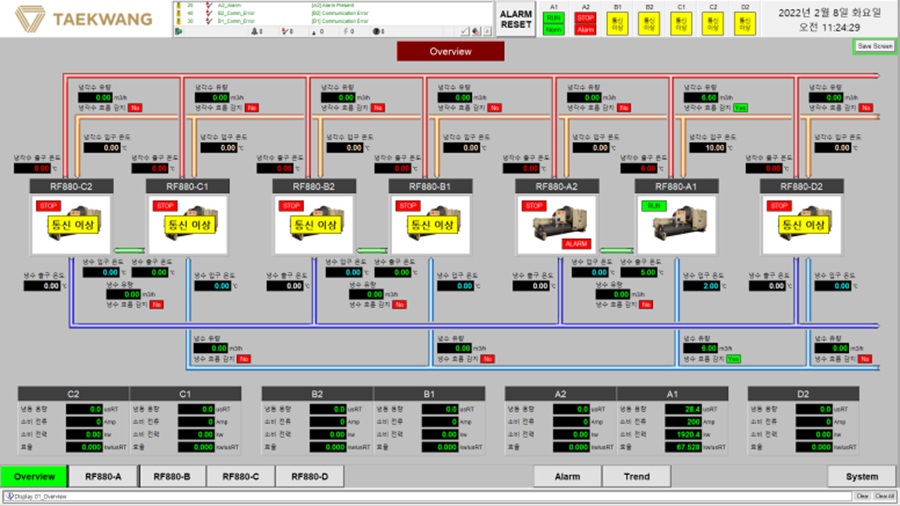
Task: Click the A1 RUN status indicator in header
Action: (x=553, y=18)
